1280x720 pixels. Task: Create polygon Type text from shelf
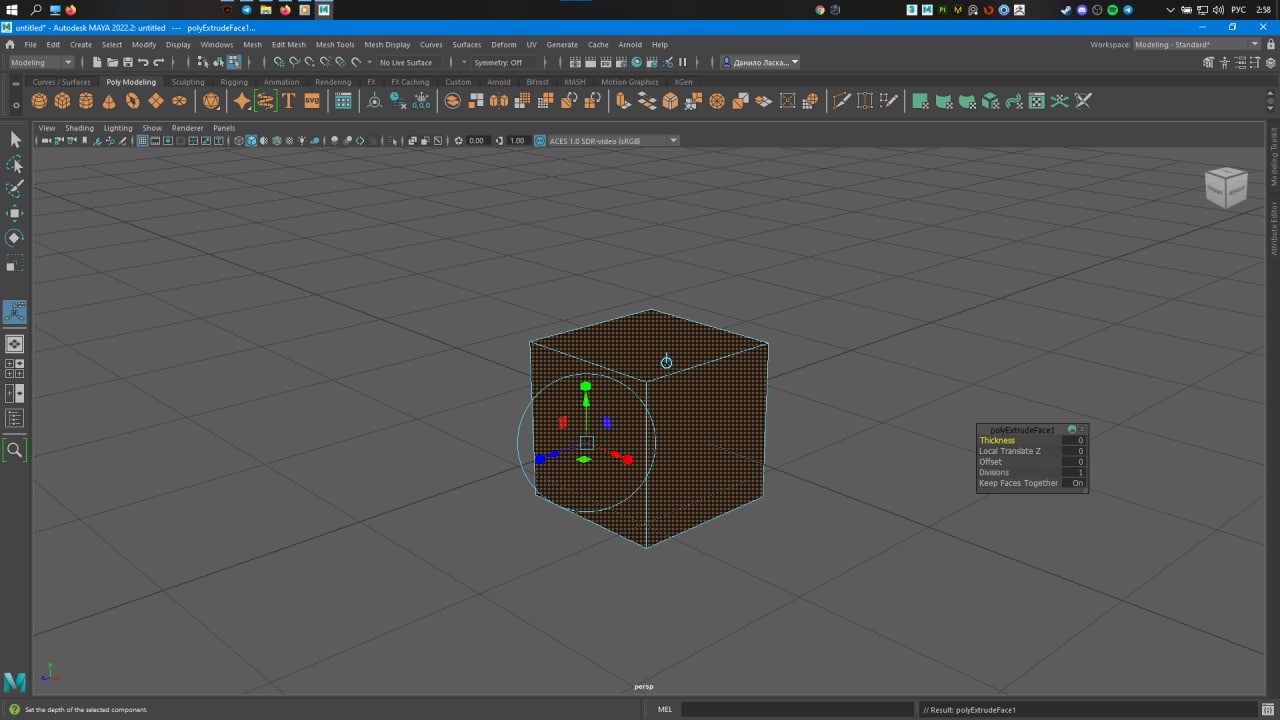point(289,101)
